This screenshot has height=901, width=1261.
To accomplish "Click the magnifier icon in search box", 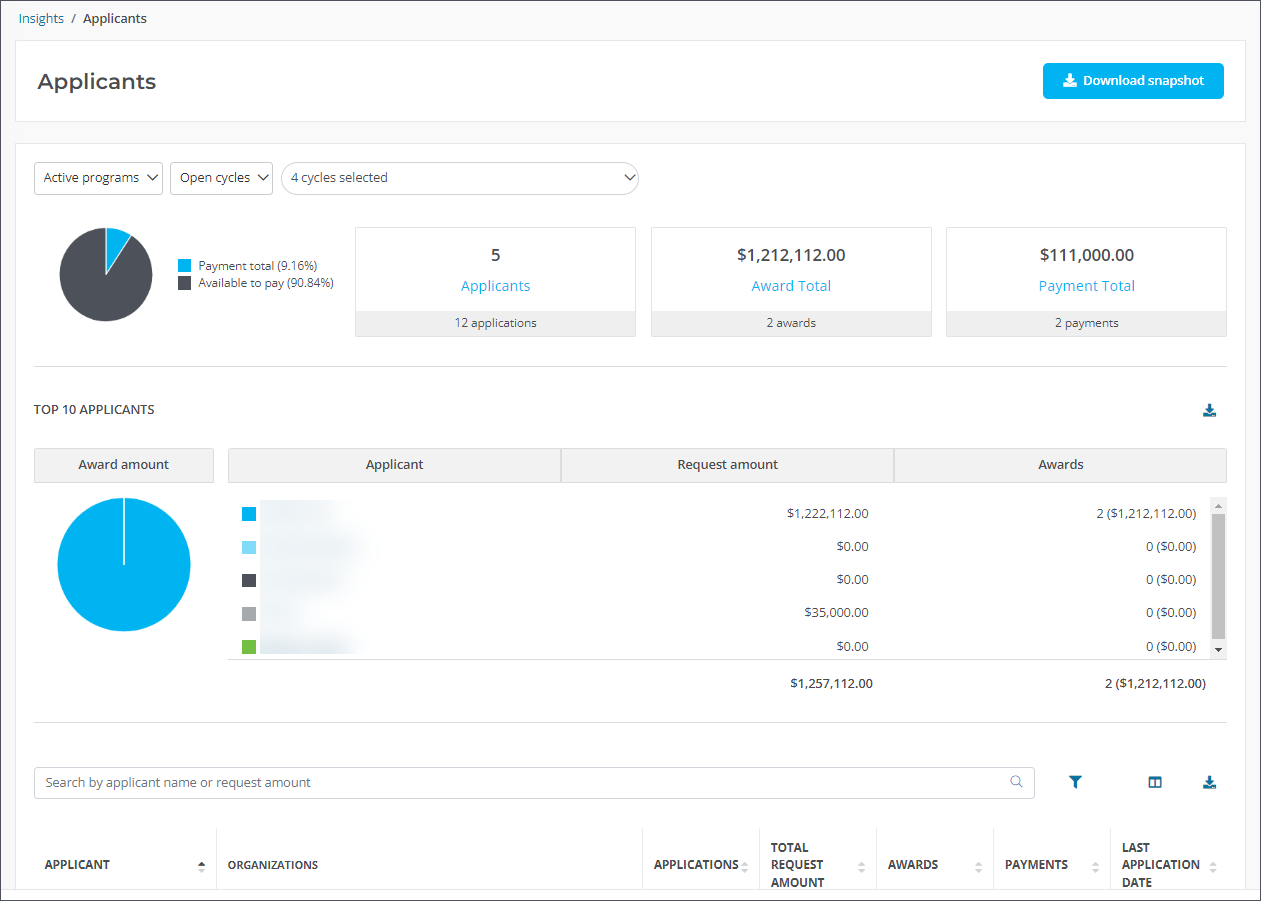I will [x=1017, y=782].
